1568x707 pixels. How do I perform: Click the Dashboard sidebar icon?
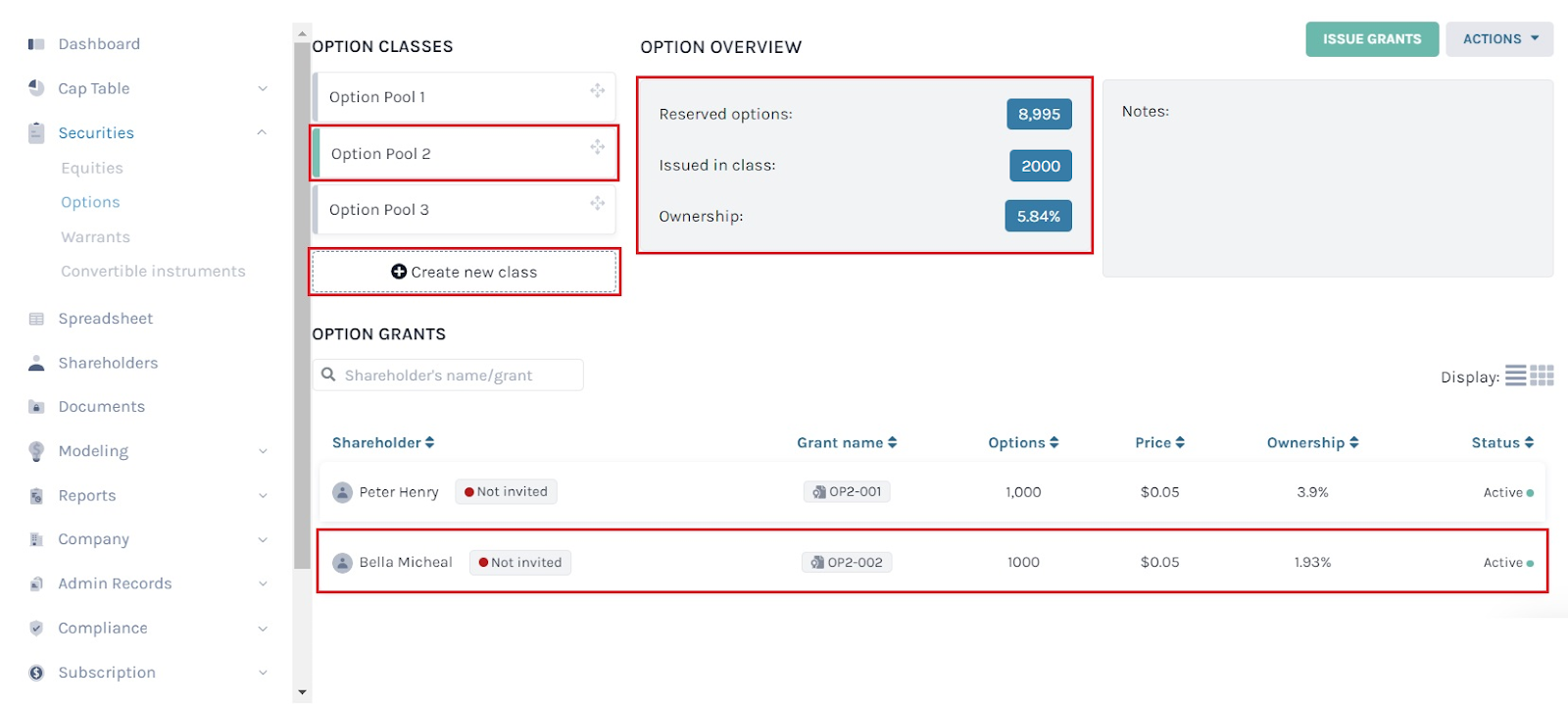[36, 44]
